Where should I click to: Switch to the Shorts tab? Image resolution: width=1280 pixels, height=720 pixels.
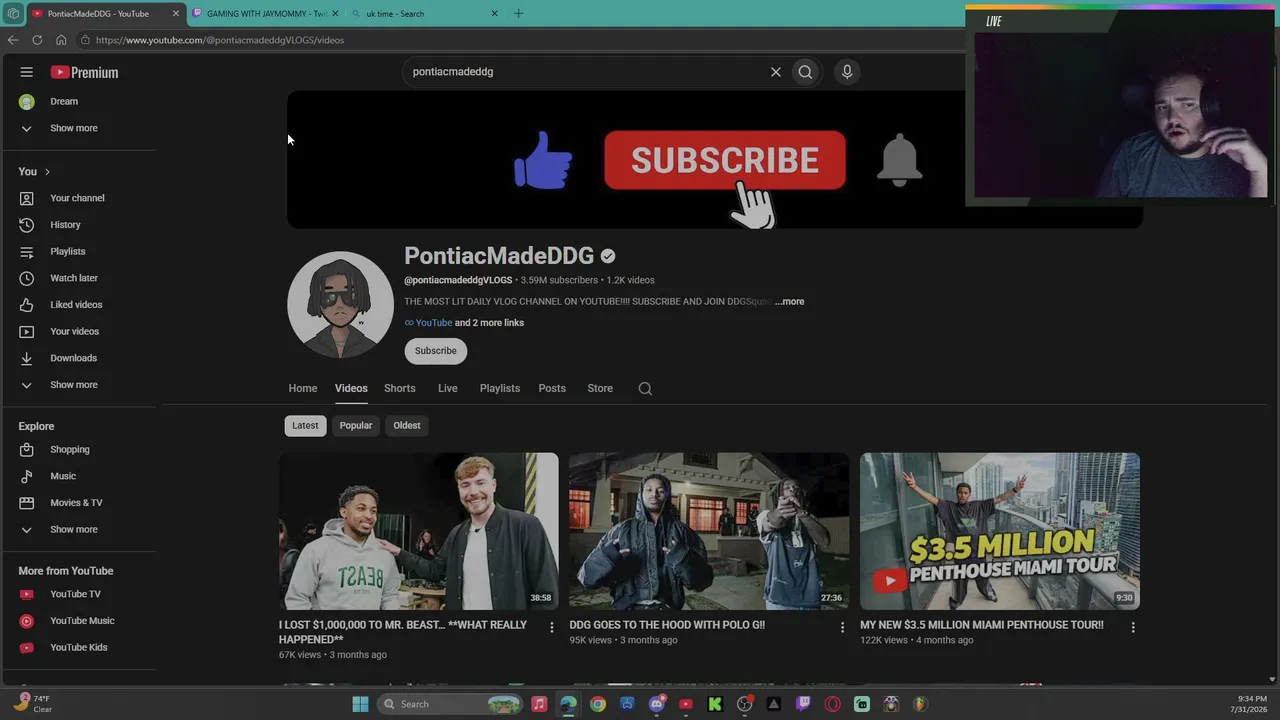point(400,388)
